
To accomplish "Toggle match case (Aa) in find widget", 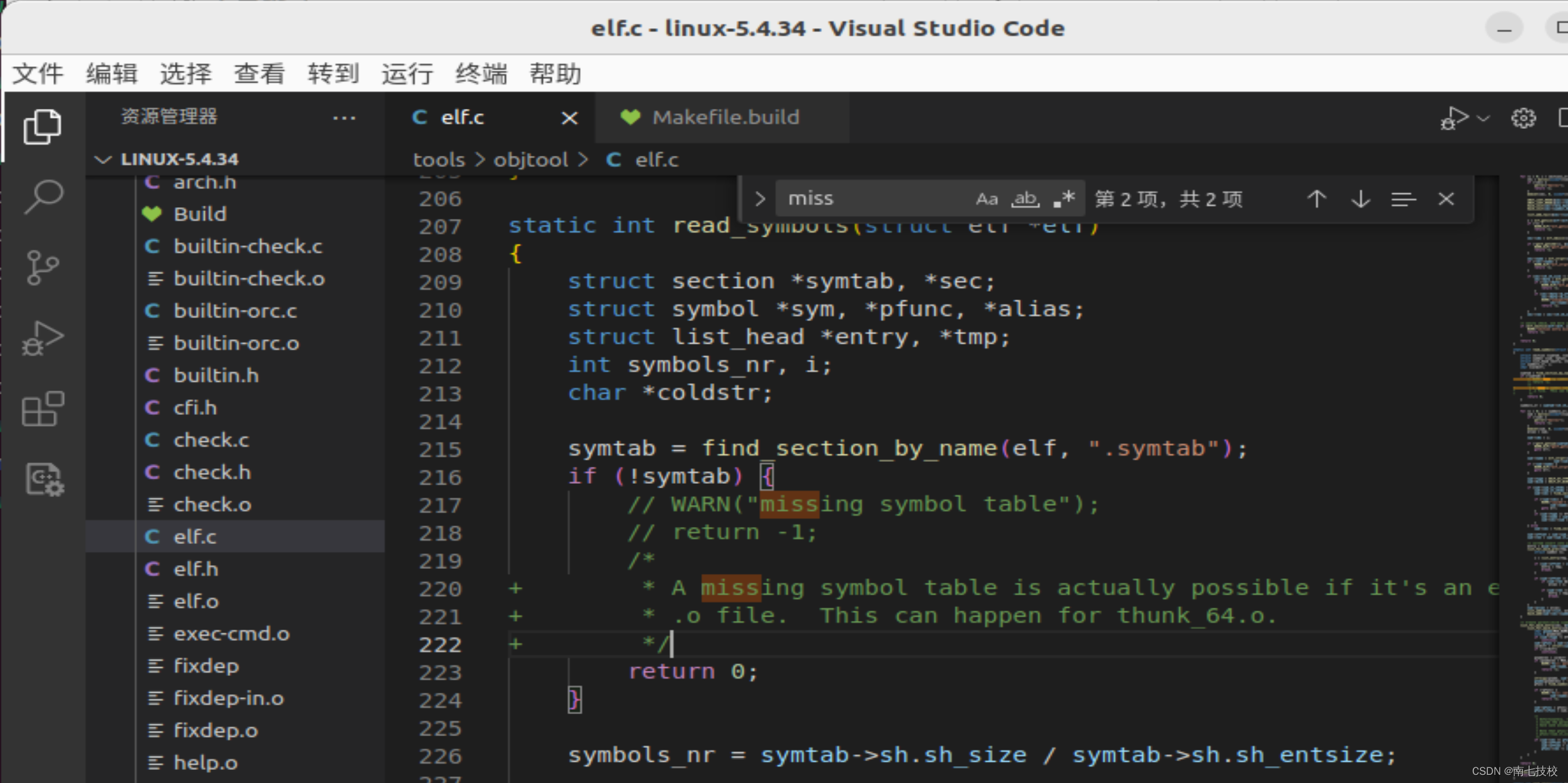I will pyautogui.click(x=987, y=198).
